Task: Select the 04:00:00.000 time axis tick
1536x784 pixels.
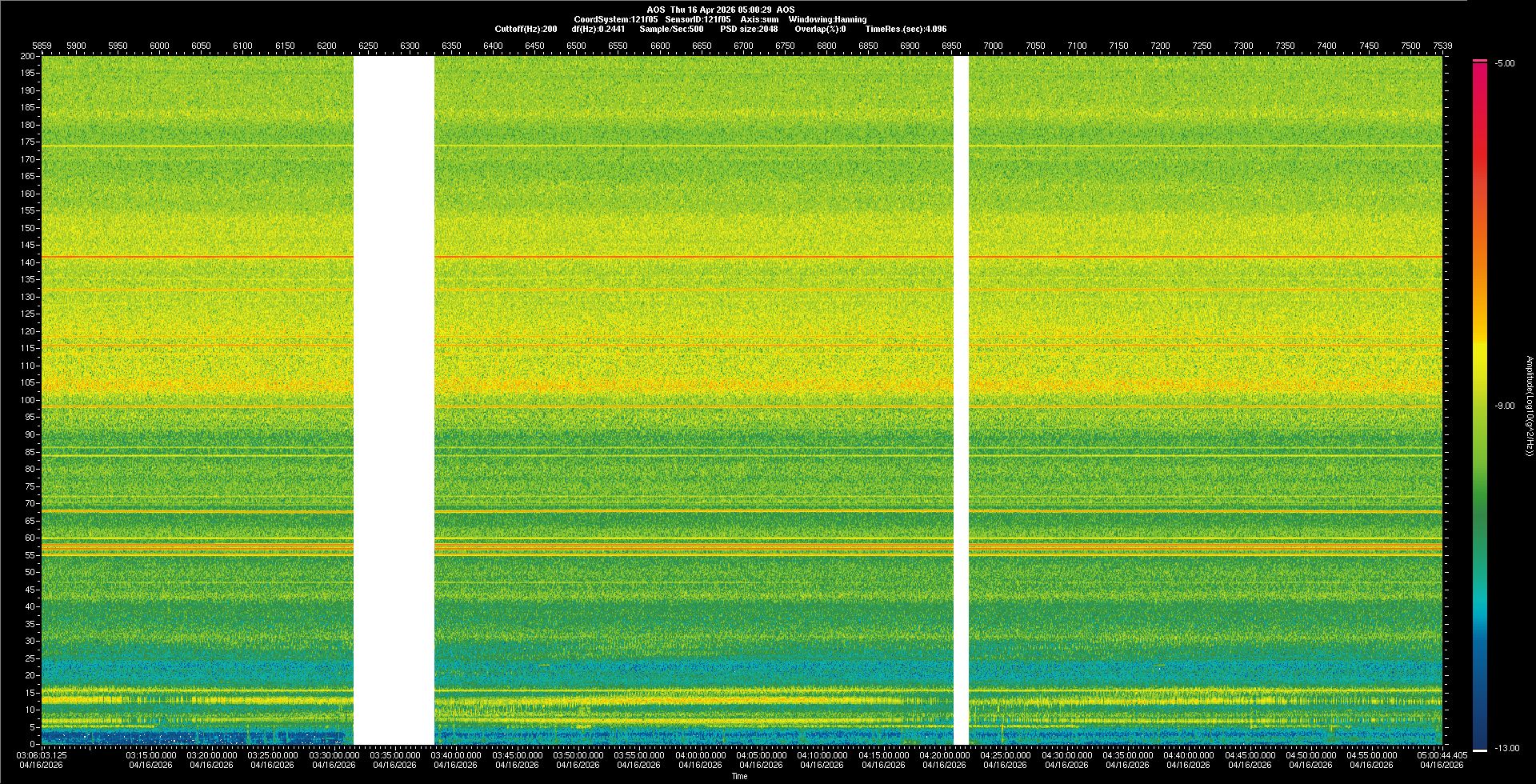Action: click(700, 754)
